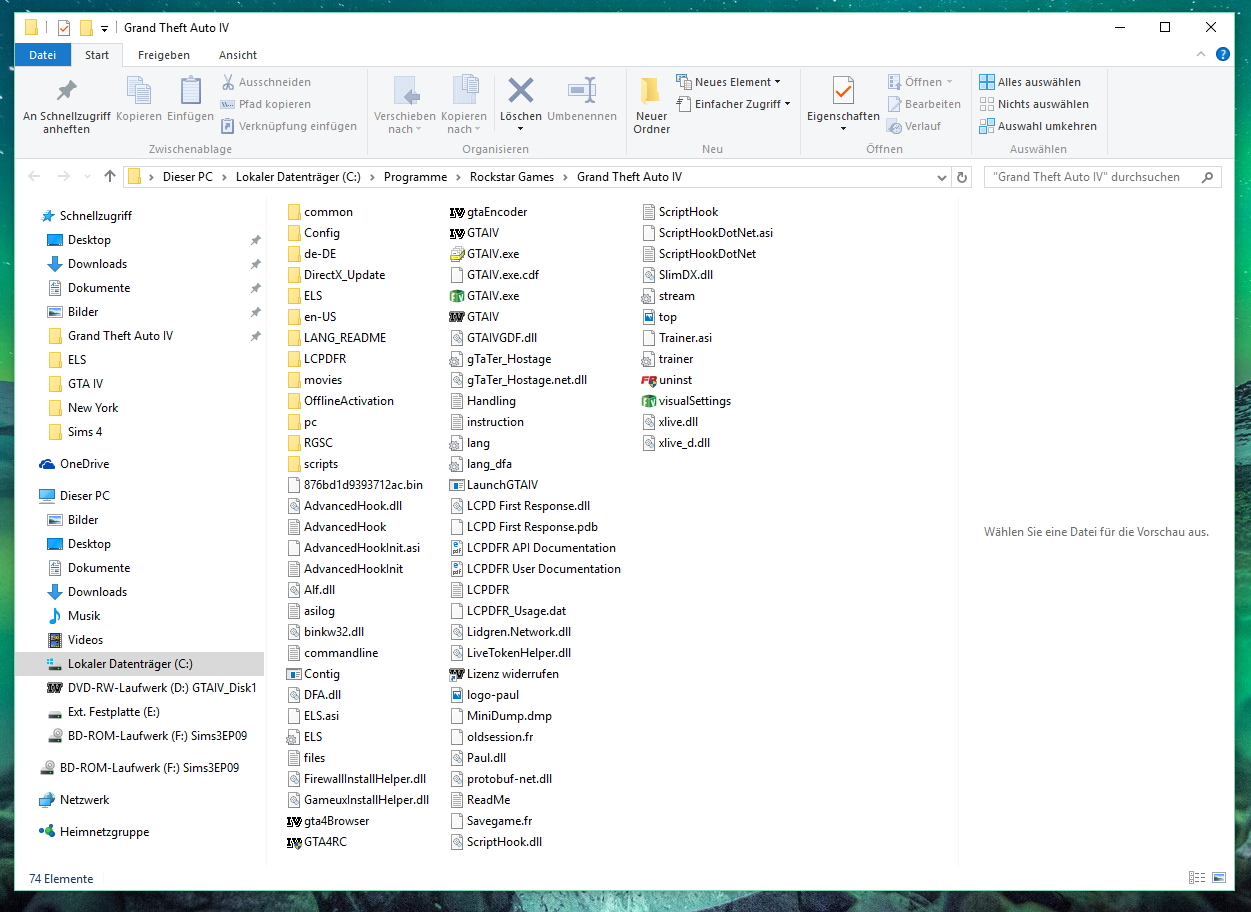Select LCPDFR API Documentation pdf
Image resolution: width=1251 pixels, height=912 pixels.
pos(533,548)
